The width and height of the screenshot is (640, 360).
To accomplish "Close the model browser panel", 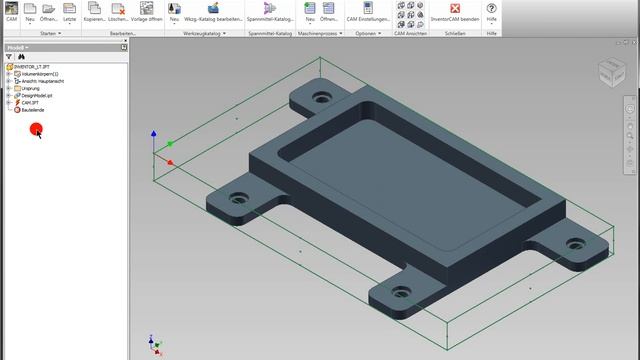I will coord(125,41).
